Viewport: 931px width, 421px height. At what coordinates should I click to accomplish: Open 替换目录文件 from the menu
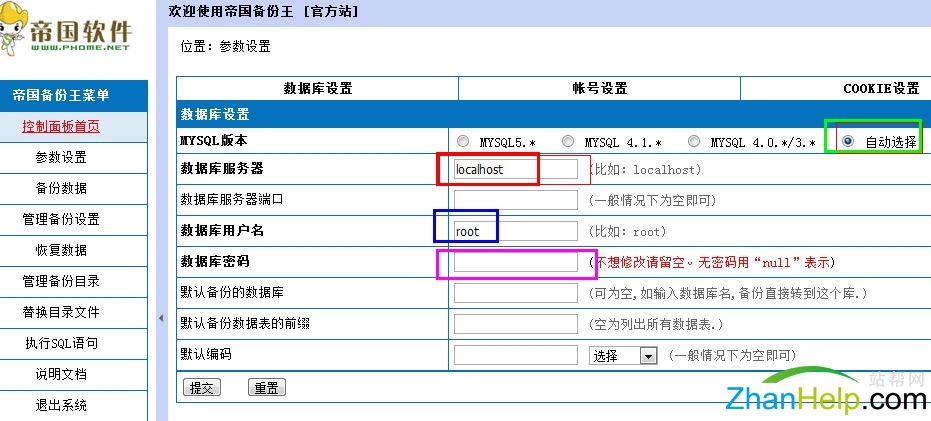[61, 312]
